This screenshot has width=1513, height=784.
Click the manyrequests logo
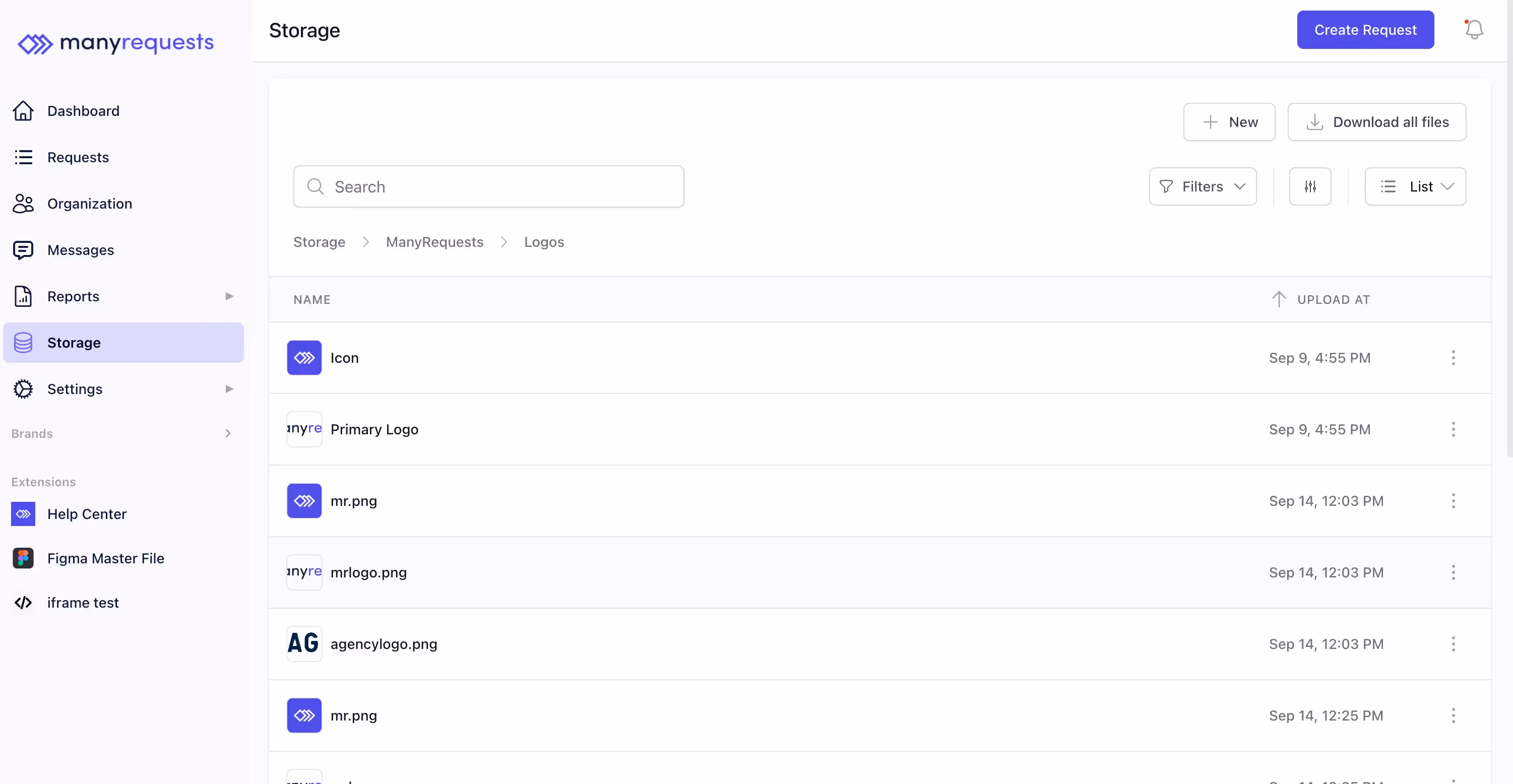point(116,43)
